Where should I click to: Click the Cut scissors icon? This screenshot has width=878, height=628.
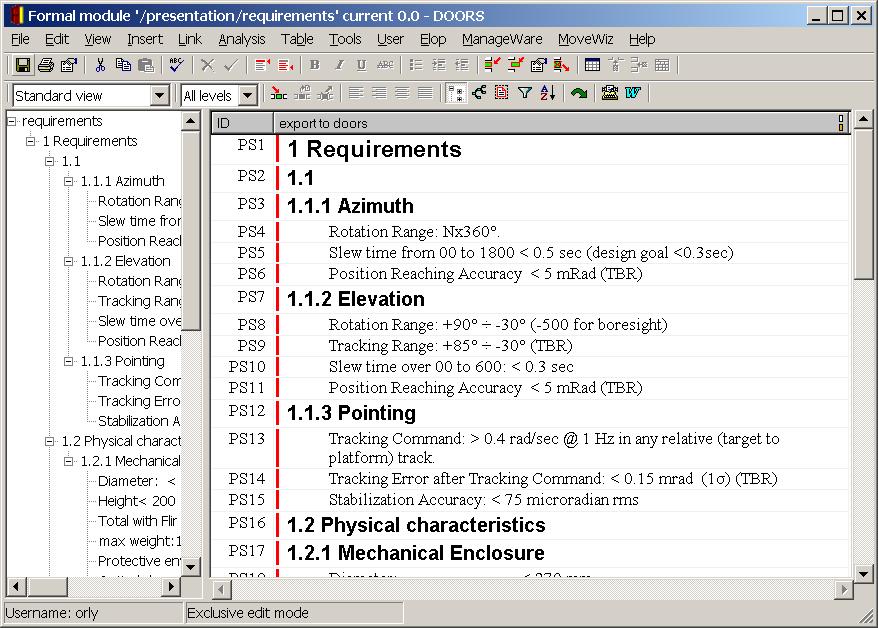click(x=100, y=65)
